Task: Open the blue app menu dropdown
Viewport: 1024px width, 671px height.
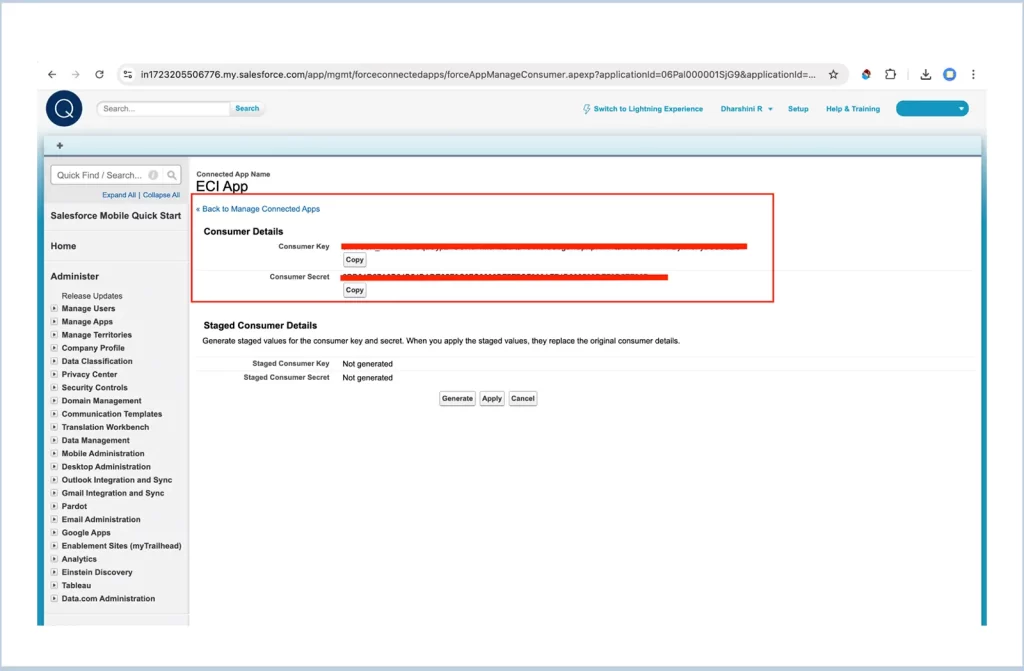Action: click(x=932, y=108)
